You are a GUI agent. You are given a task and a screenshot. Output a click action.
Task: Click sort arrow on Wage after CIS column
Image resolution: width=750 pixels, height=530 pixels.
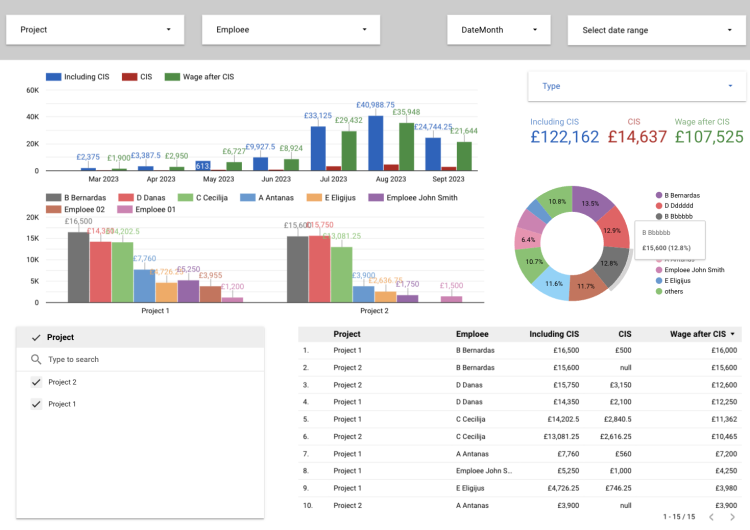734,334
